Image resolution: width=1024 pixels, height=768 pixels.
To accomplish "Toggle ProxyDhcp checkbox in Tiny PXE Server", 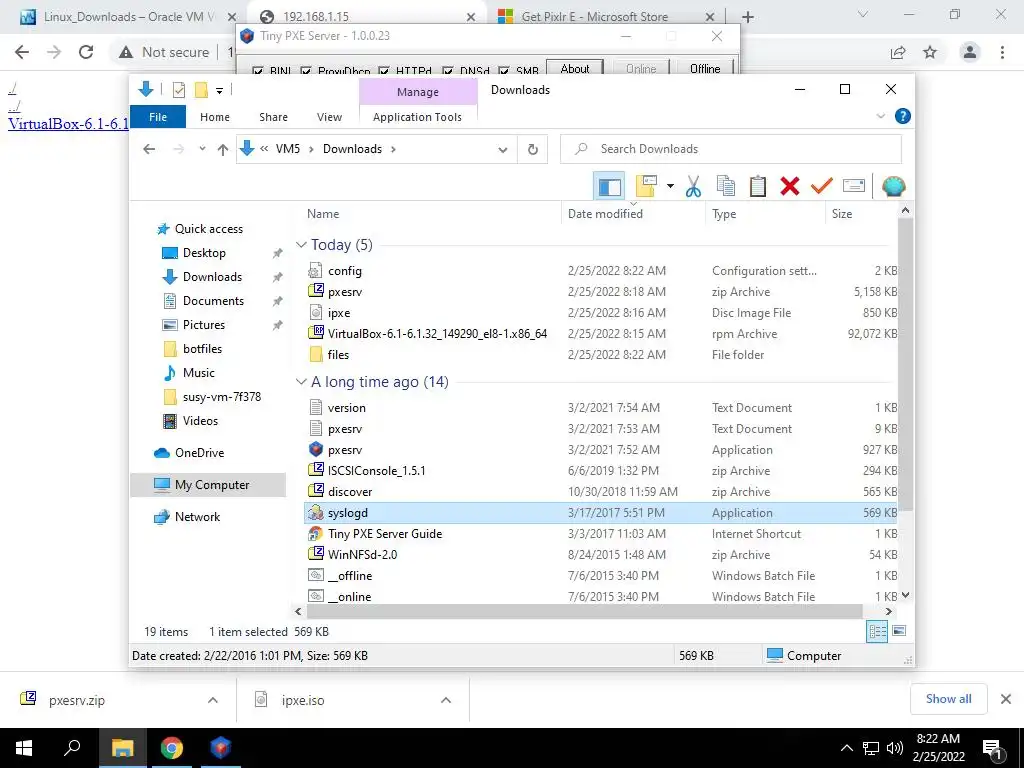I will [x=306, y=70].
